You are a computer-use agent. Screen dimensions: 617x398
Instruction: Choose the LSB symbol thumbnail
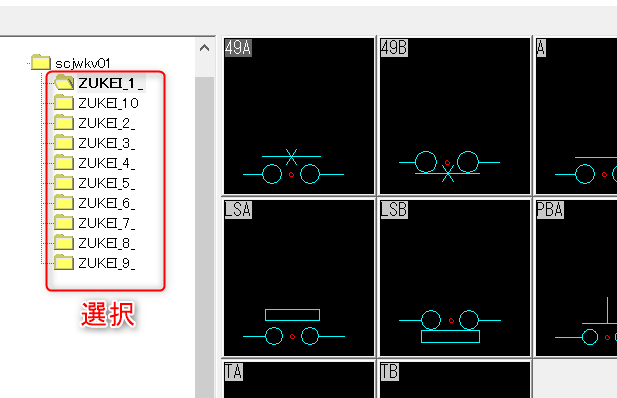pos(455,278)
